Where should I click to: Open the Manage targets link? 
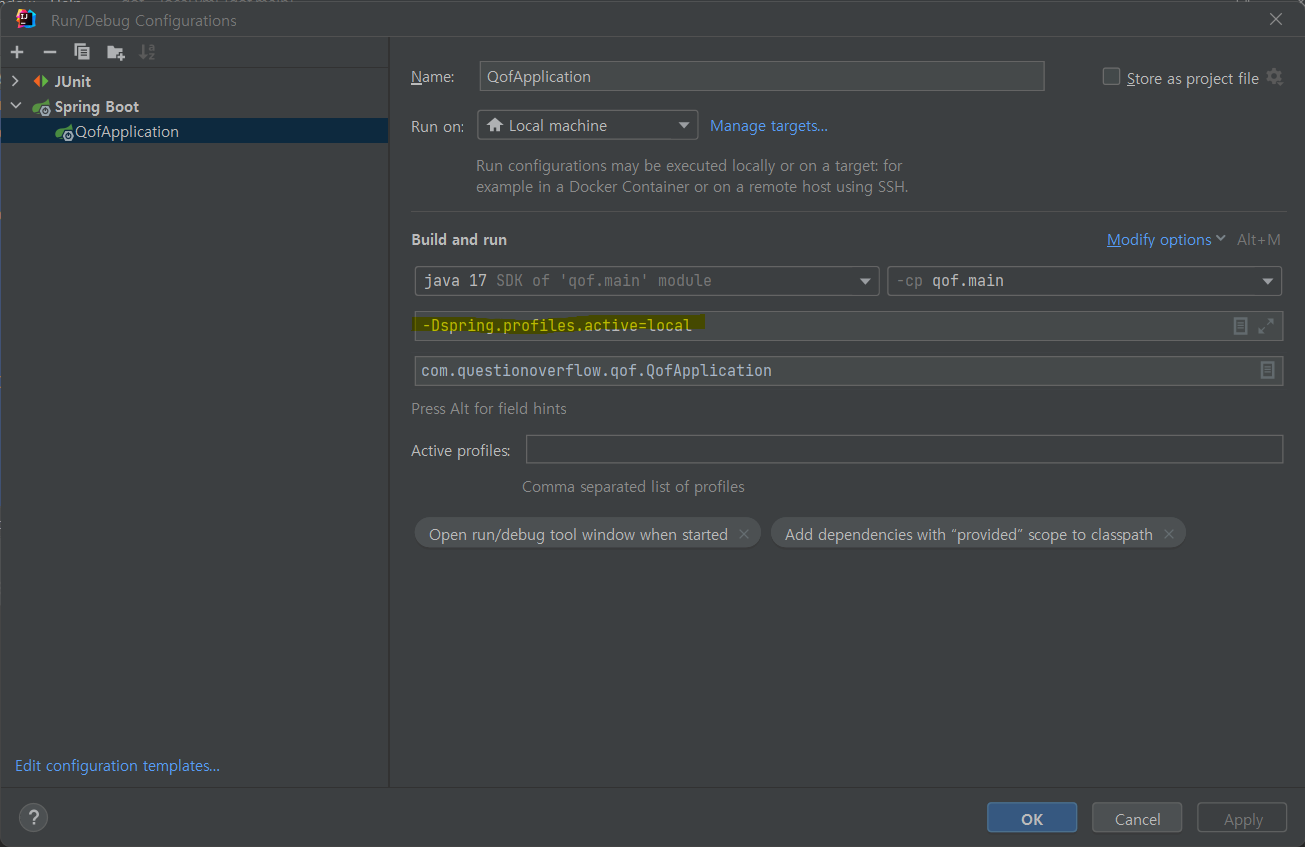pos(769,125)
